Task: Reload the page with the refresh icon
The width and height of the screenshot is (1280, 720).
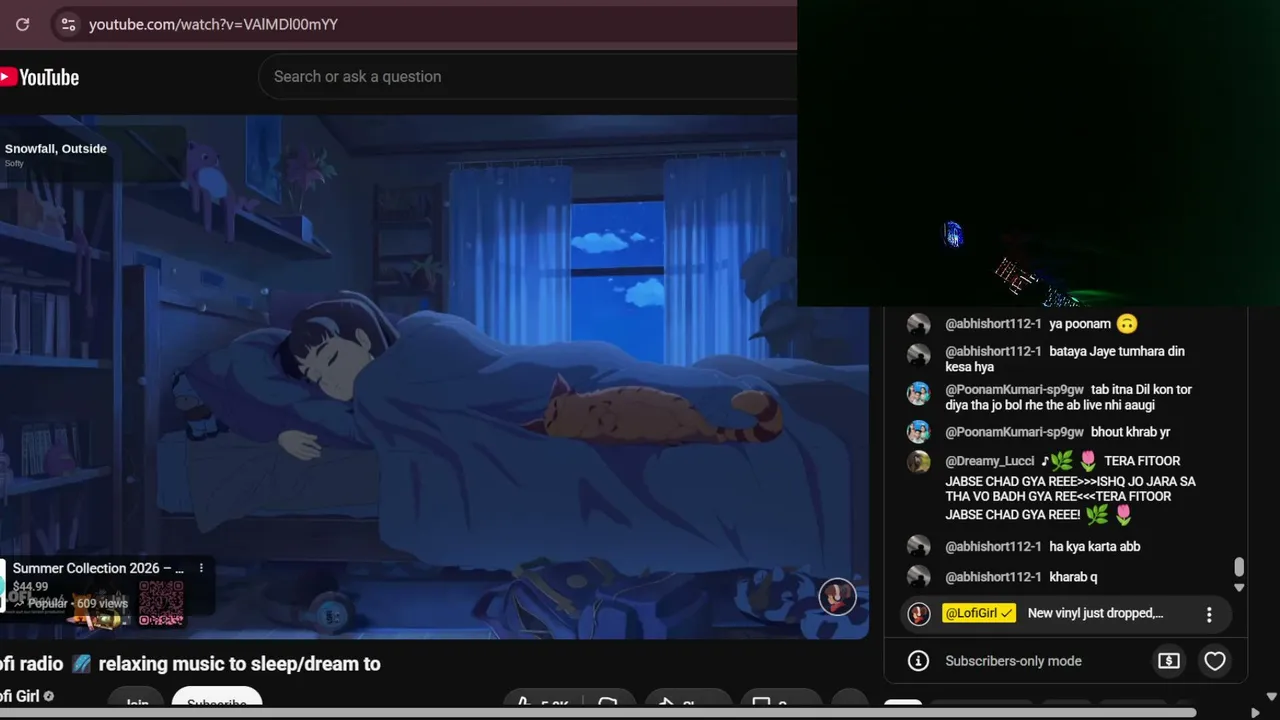Action: [22, 24]
